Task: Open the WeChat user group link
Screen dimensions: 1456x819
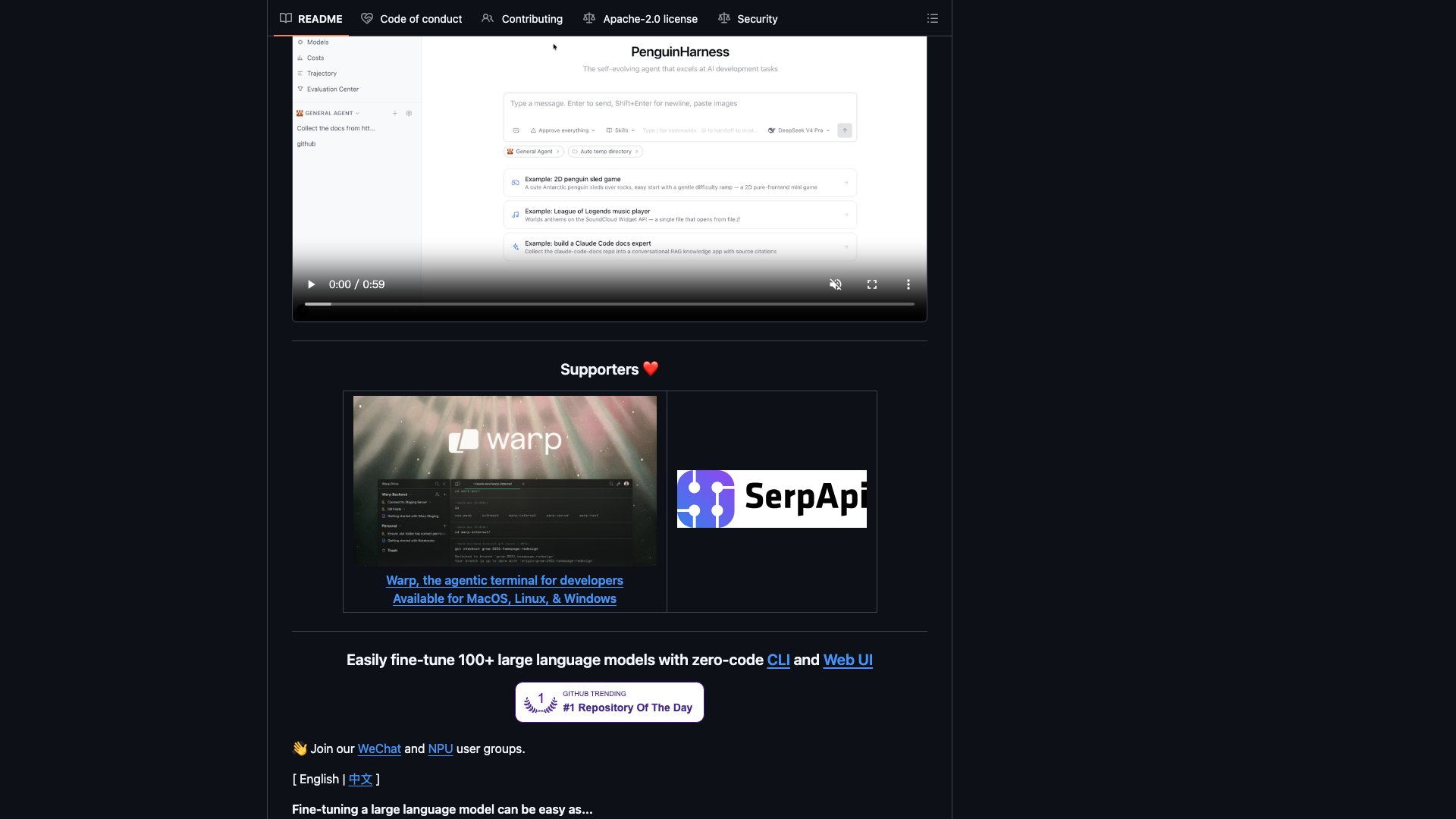Action: [379, 748]
